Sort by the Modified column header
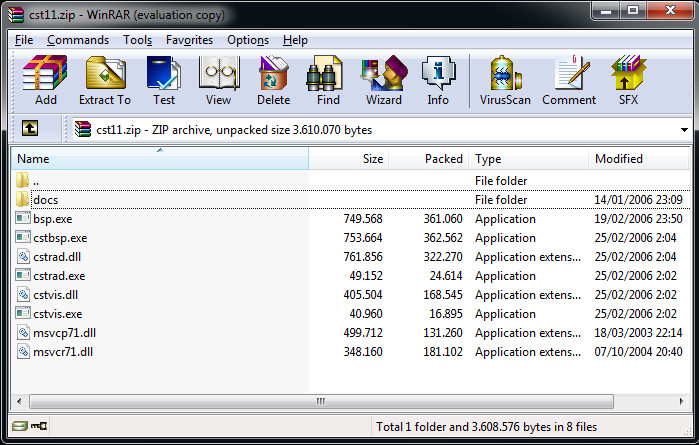Viewport: 699px width, 445px height. click(638, 158)
